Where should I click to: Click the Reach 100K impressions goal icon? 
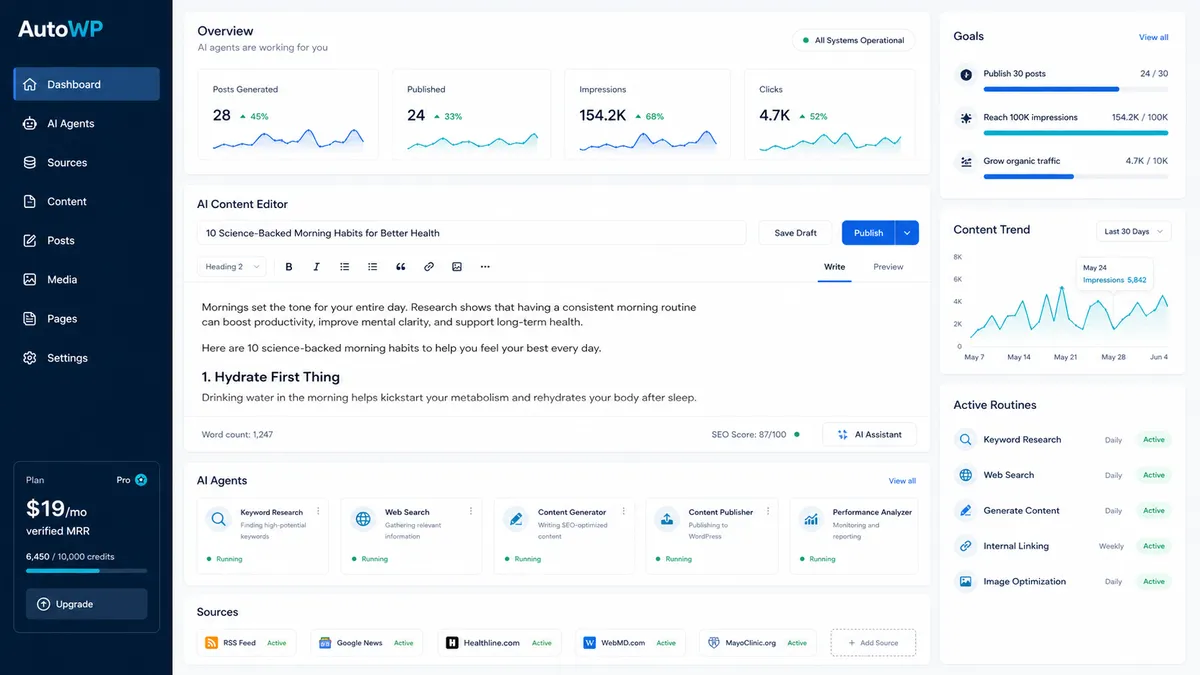point(966,118)
